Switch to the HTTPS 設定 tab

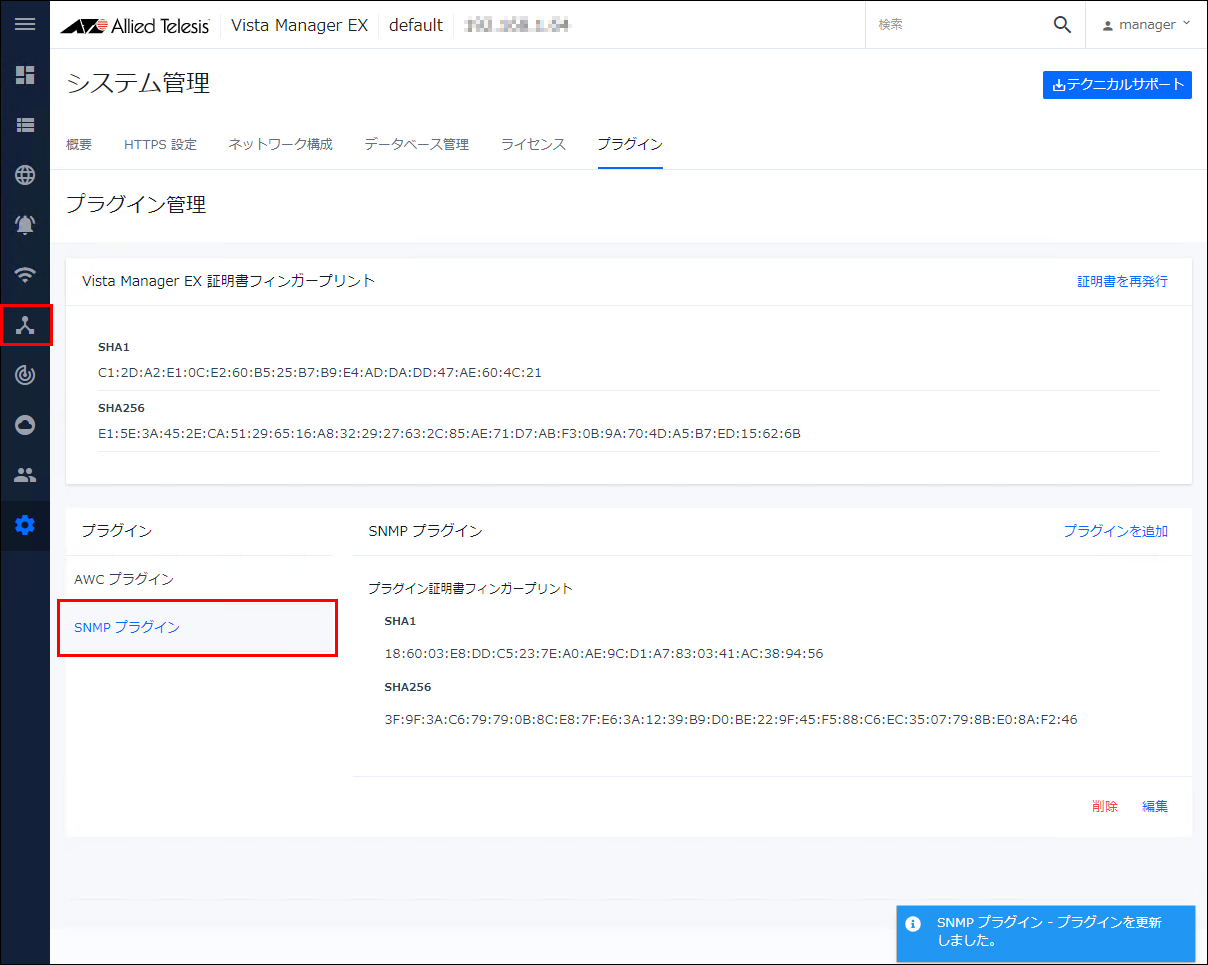pyautogui.click(x=160, y=144)
